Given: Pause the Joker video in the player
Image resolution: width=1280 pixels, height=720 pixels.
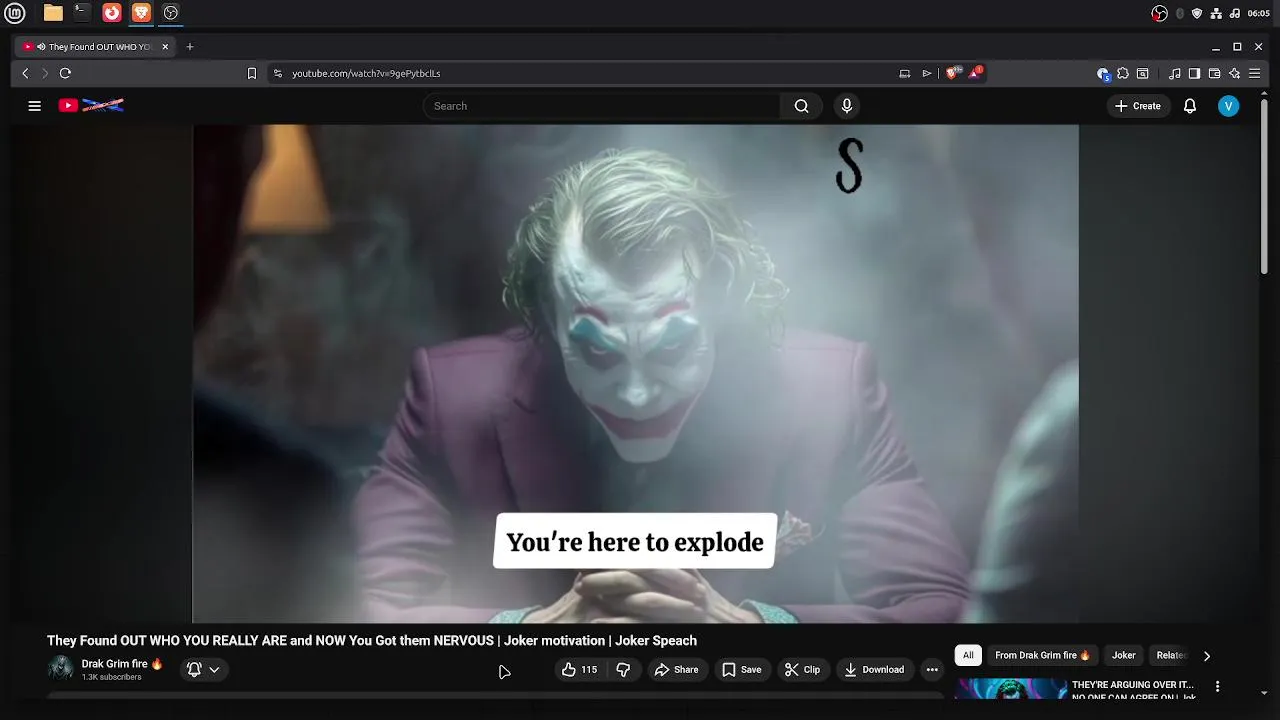Looking at the screenshot, I should click(635, 373).
